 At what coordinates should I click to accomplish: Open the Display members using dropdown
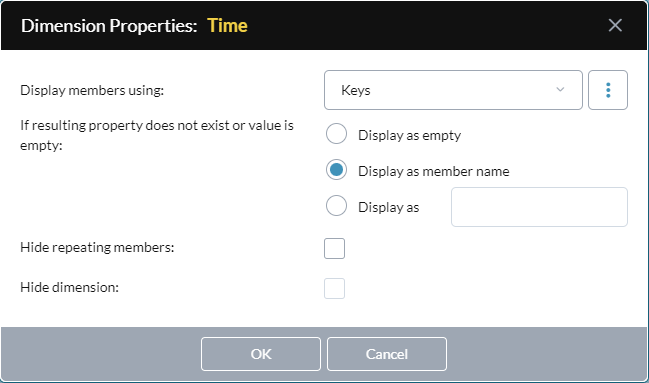[453, 90]
